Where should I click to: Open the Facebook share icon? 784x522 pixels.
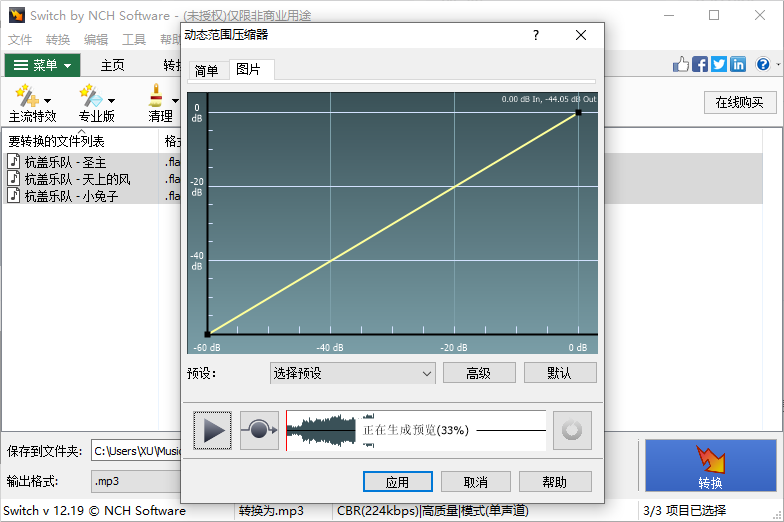coord(700,64)
